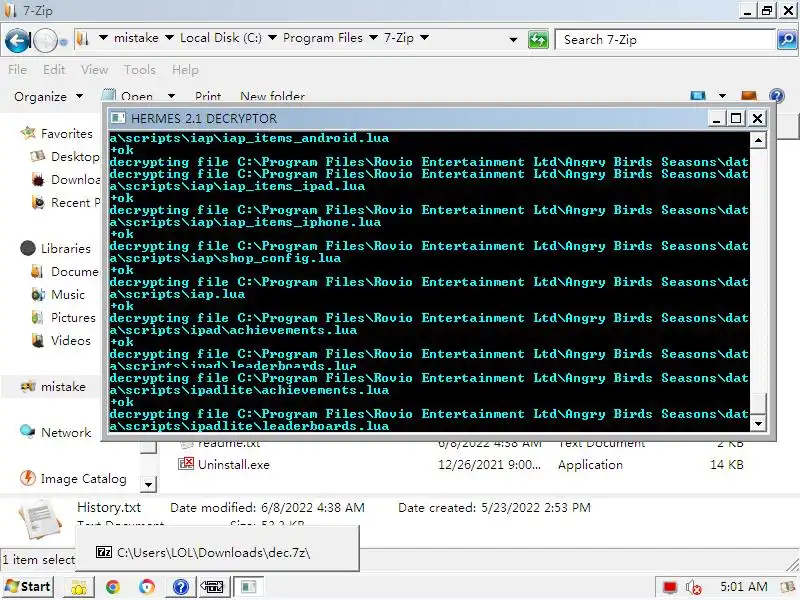Open the address bar previous locations dropdown
This screenshot has height=600, width=800.
[x=513, y=39]
